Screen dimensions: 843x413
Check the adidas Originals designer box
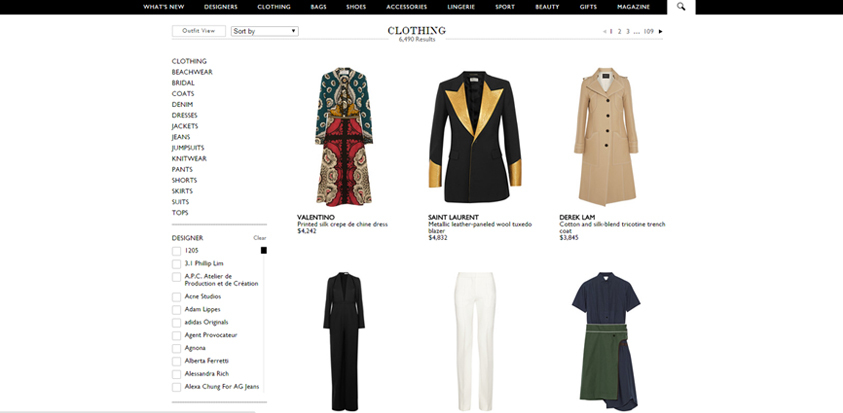click(177, 323)
